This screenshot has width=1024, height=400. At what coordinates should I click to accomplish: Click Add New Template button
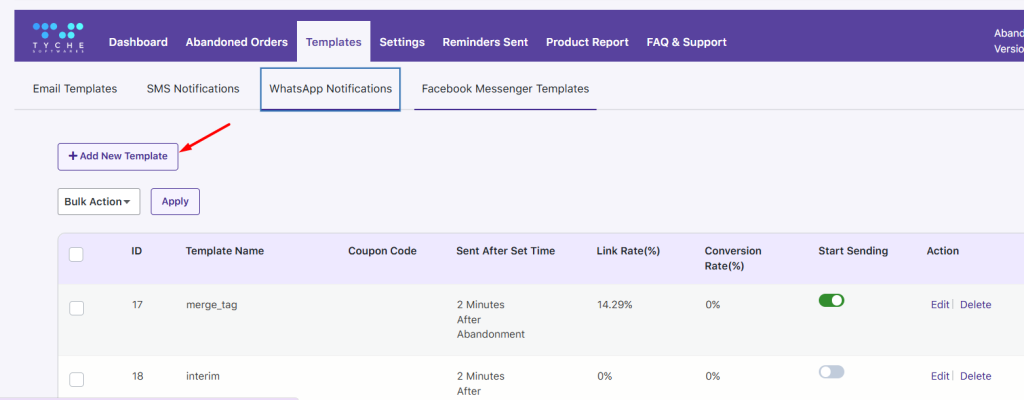(x=118, y=156)
